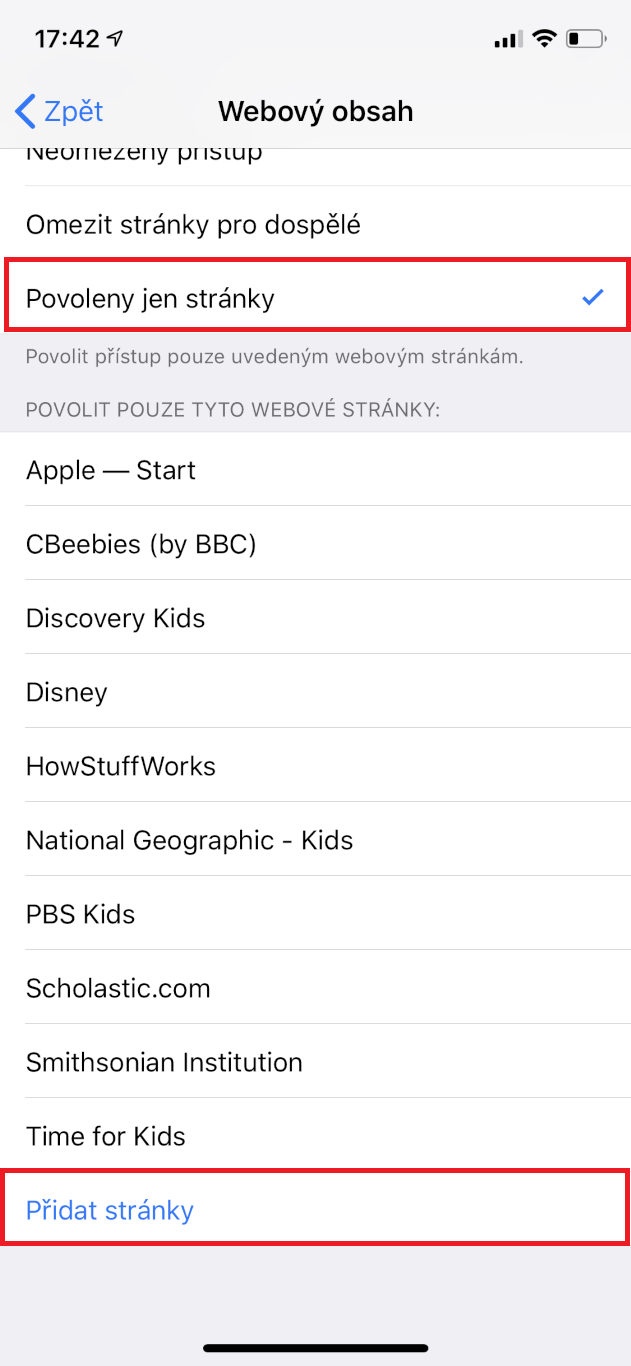Open the Scholastic.com entry
The image size is (631, 1366).
click(118, 988)
